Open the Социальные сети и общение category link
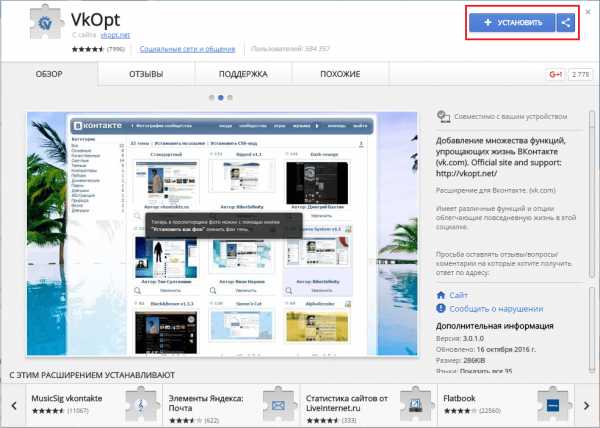This screenshot has width=600, height=428. pyautogui.click(x=187, y=49)
